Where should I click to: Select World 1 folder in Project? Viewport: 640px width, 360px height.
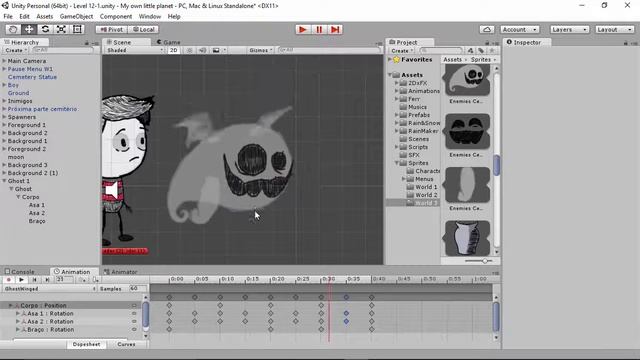pyautogui.click(x=426, y=187)
